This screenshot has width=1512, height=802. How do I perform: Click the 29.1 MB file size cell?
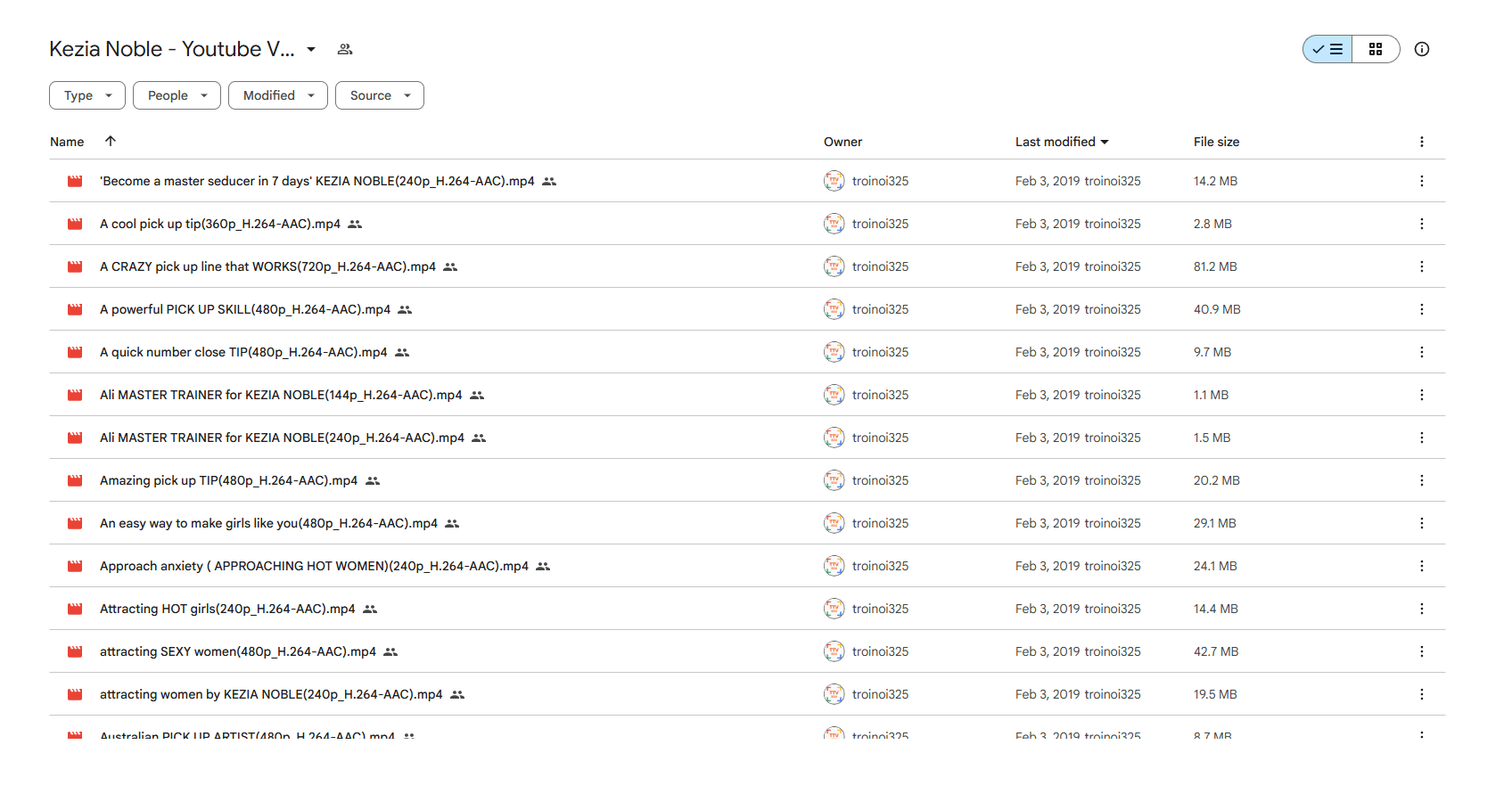(x=1215, y=523)
